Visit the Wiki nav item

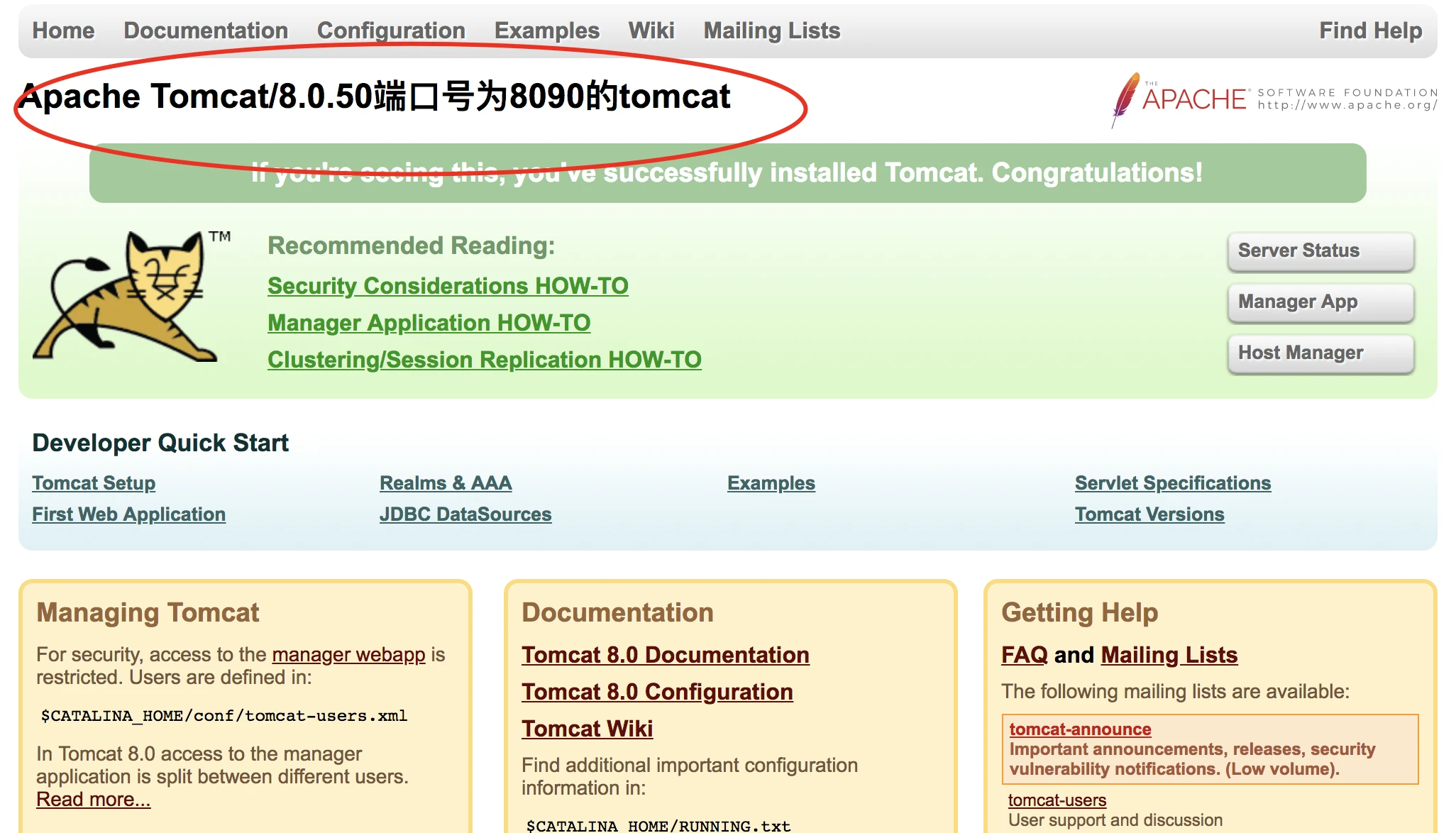click(651, 31)
